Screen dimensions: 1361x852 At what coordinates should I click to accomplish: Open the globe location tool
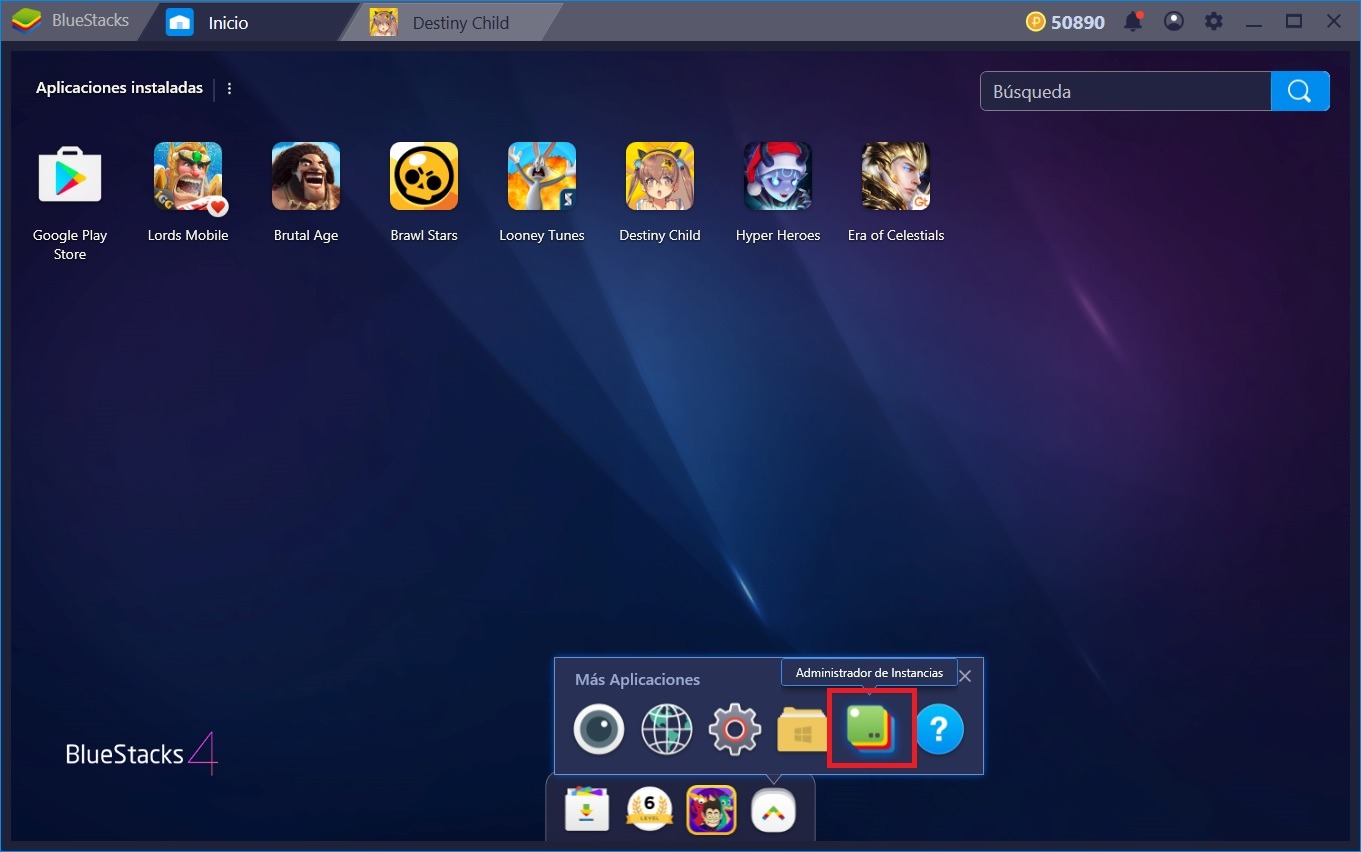click(x=667, y=730)
